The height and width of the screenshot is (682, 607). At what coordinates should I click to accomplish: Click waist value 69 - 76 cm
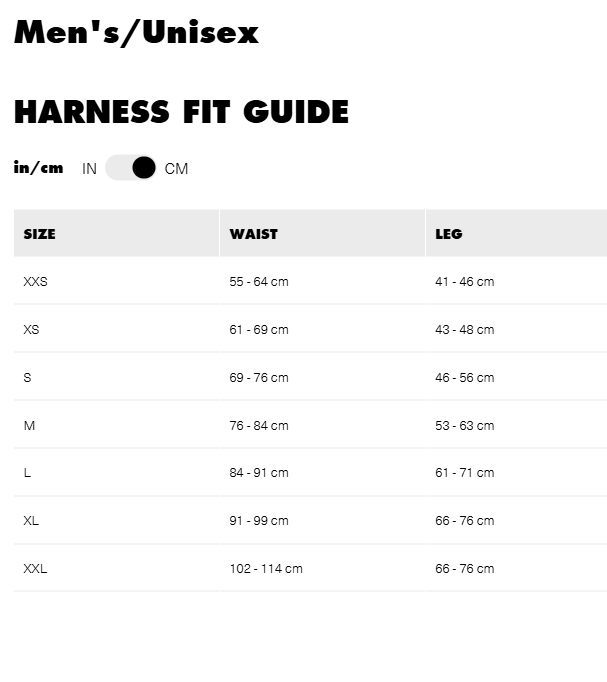(259, 378)
